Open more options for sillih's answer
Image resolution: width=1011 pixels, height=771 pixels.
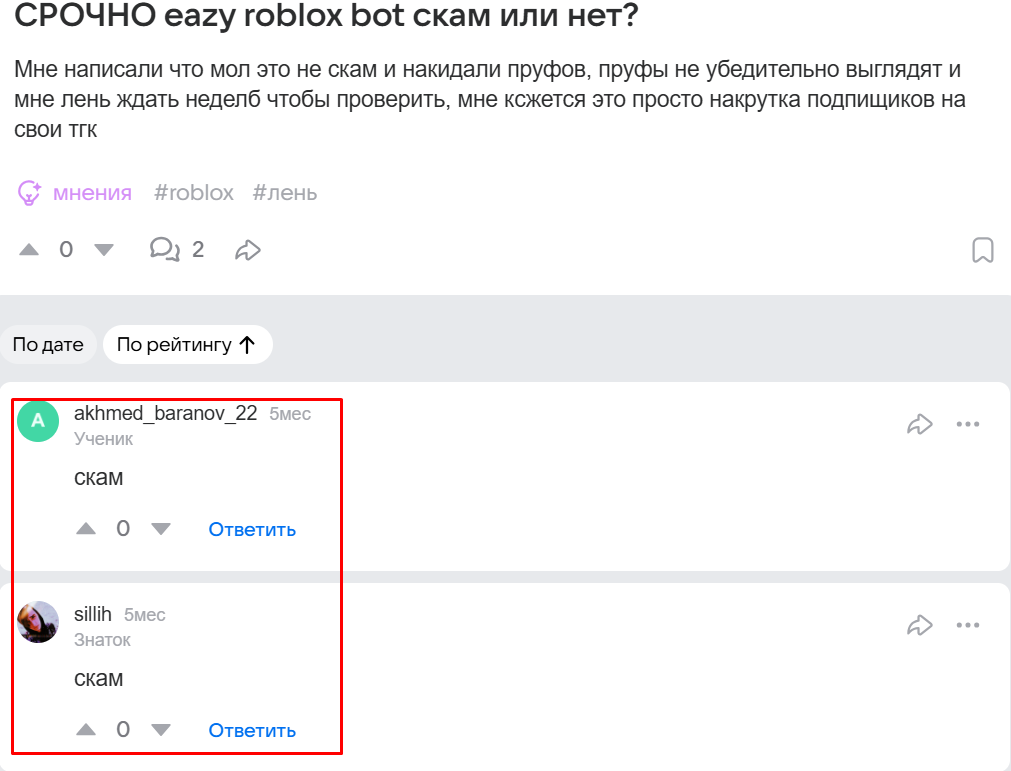(x=967, y=625)
